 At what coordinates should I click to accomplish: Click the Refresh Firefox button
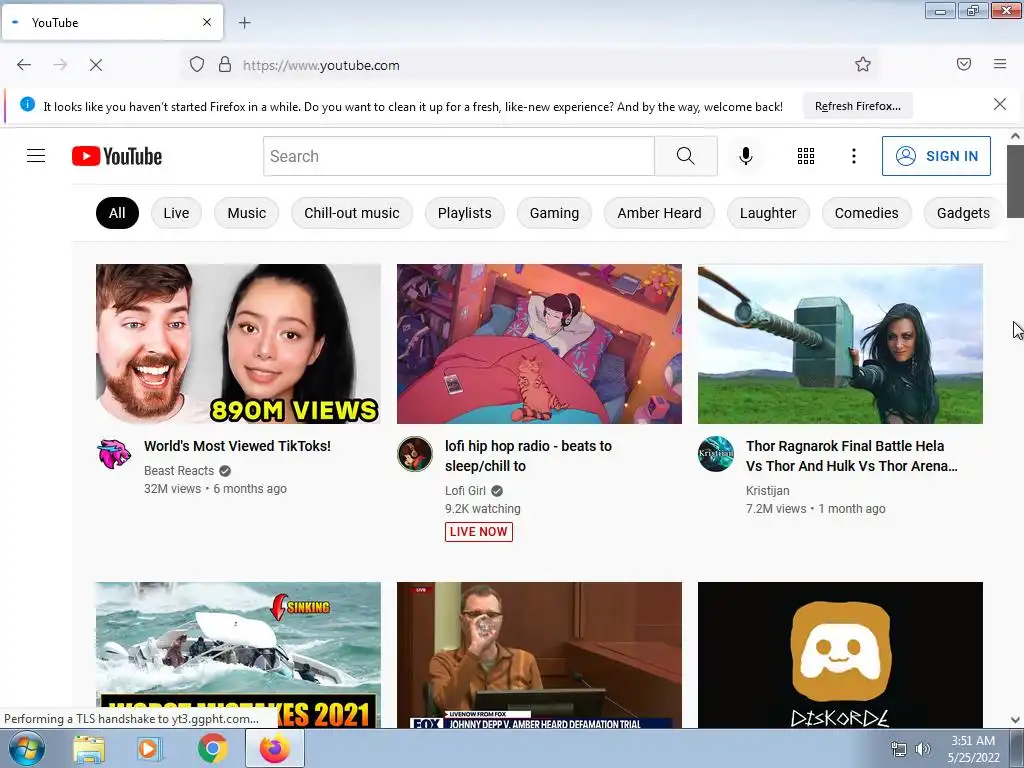coord(857,106)
